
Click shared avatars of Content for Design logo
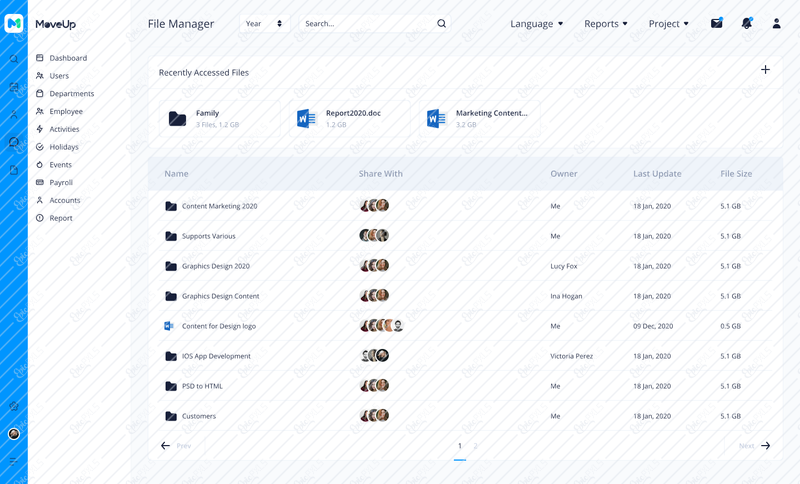[382, 325]
